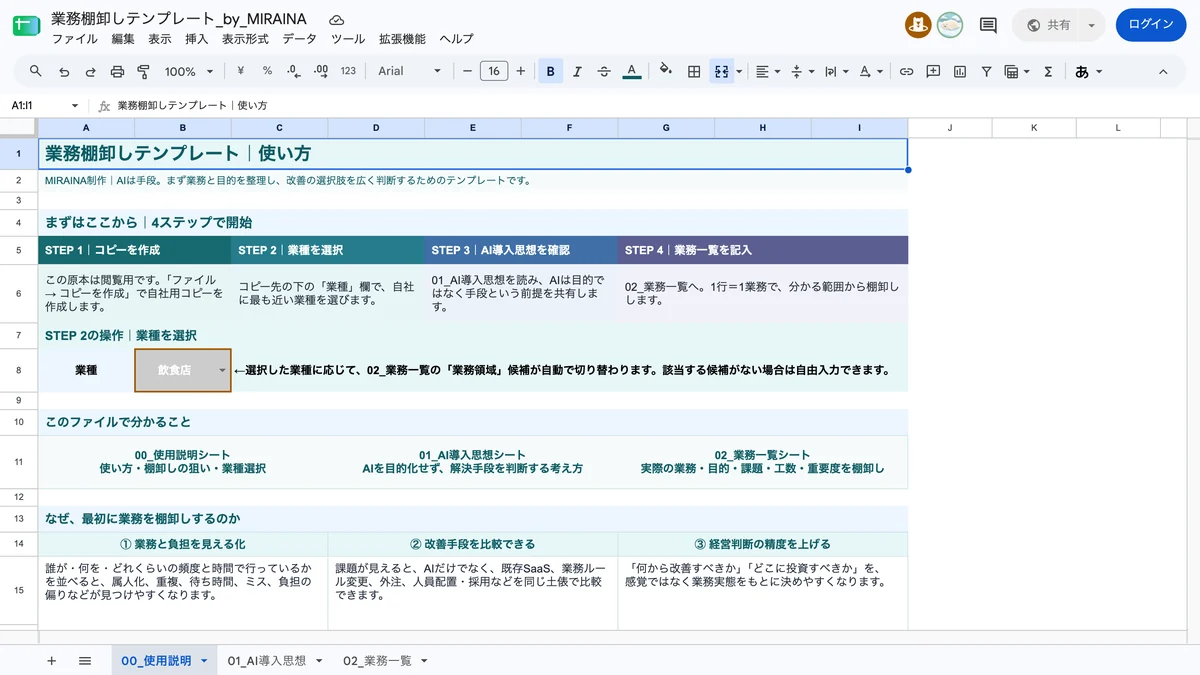Screen dimensions: 1200x675
Task: Open the borders menu
Action: [693, 71]
